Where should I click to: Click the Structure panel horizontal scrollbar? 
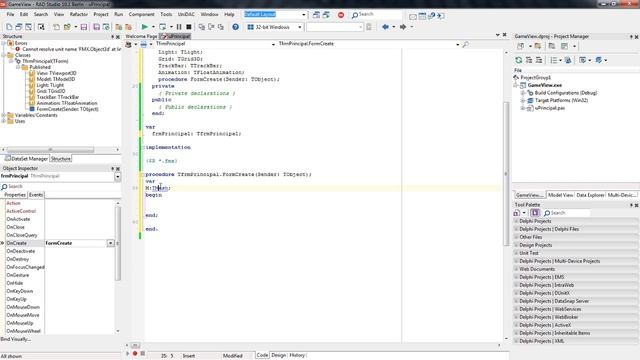click(50, 150)
